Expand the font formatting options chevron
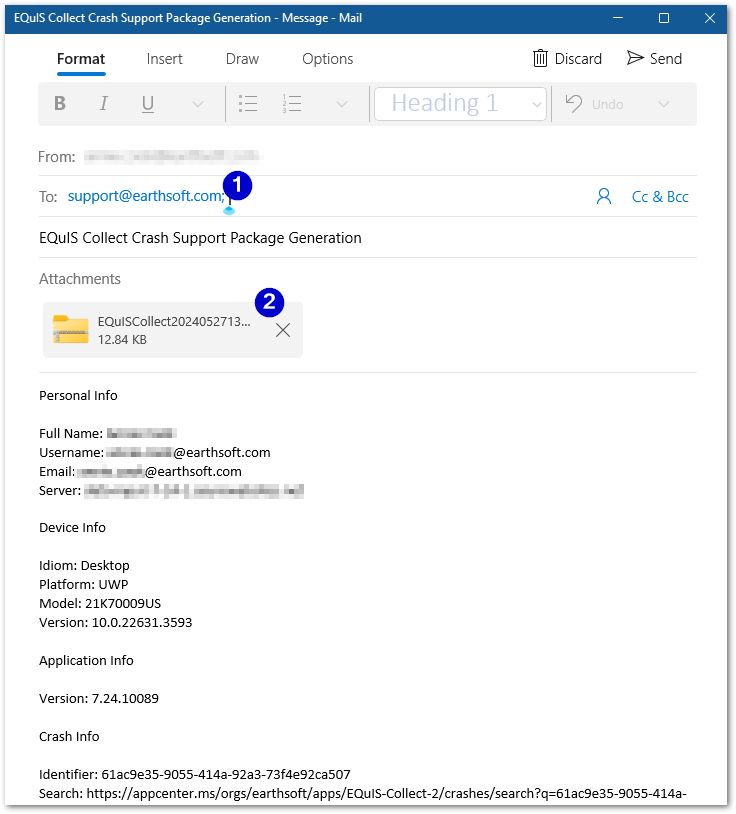This screenshot has width=736, height=814. 197,104
